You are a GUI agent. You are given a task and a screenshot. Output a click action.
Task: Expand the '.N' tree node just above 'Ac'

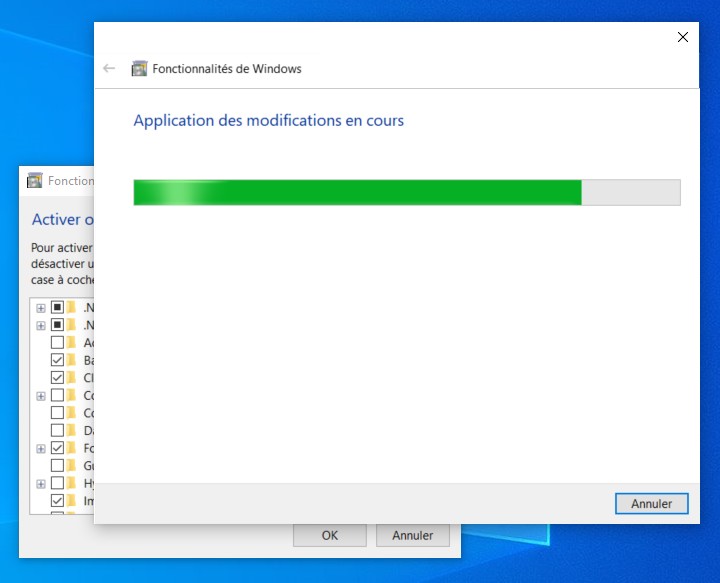[41, 325]
